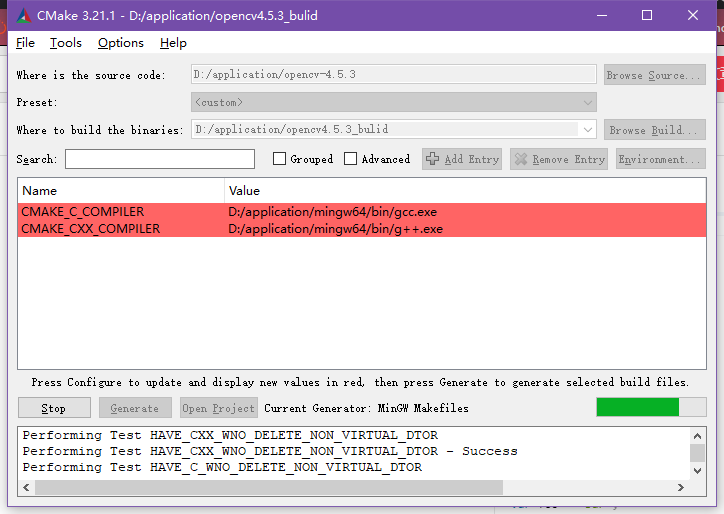Open the build binaries path dropdown arrow
724x514 pixels.
pos(587,130)
